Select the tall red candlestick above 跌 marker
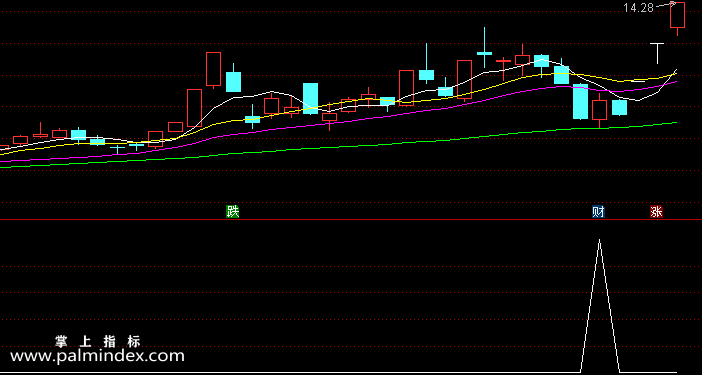The height and width of the screenshot is (375, 702). pyautogui.click(x=213, y=69)
